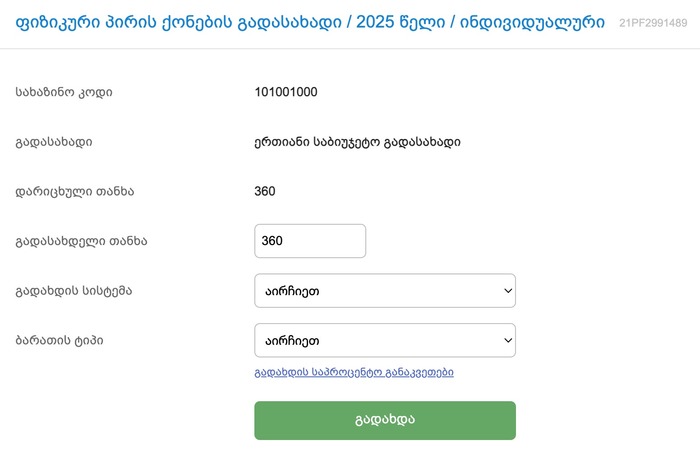The width and height of the screenshot is (700, 454).
Task: Click the დარიცხული თანხა label
Action: pyautogui.click(x=75, y=191)
